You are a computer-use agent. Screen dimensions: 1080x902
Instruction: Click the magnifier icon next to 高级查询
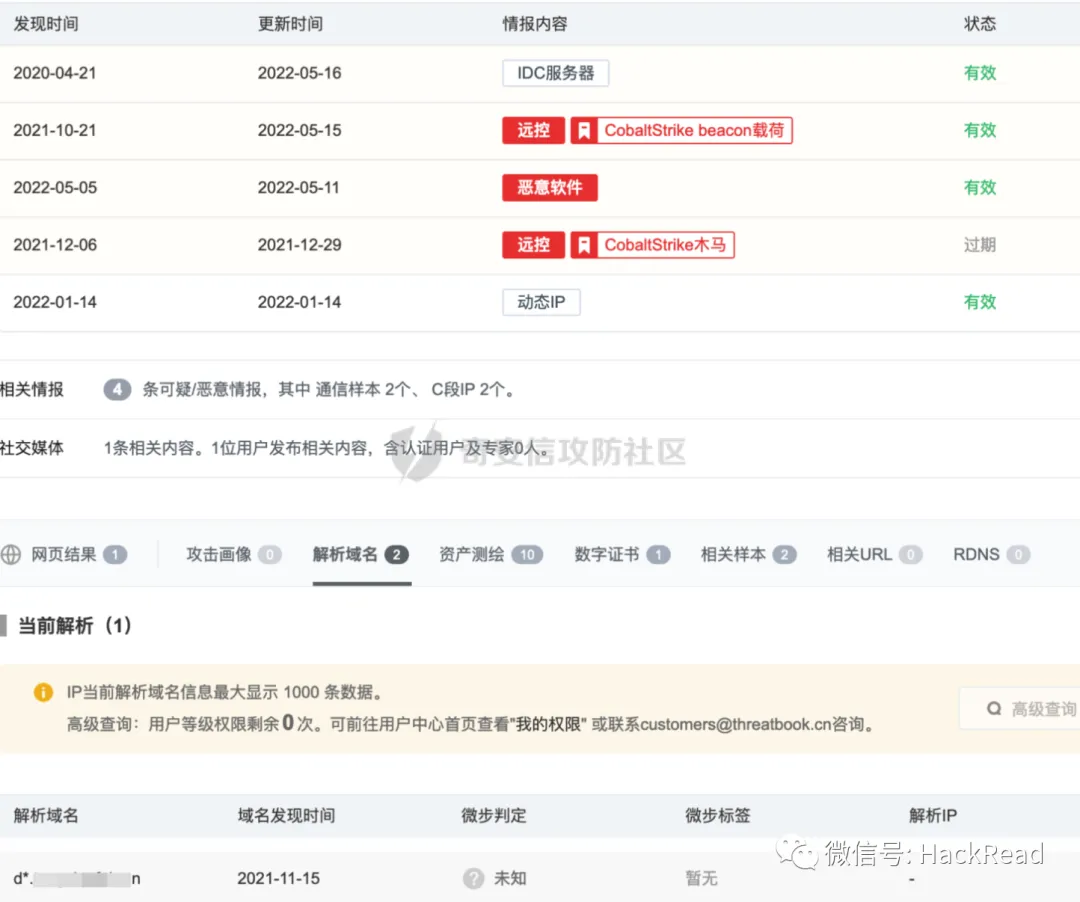pos(995,708)
